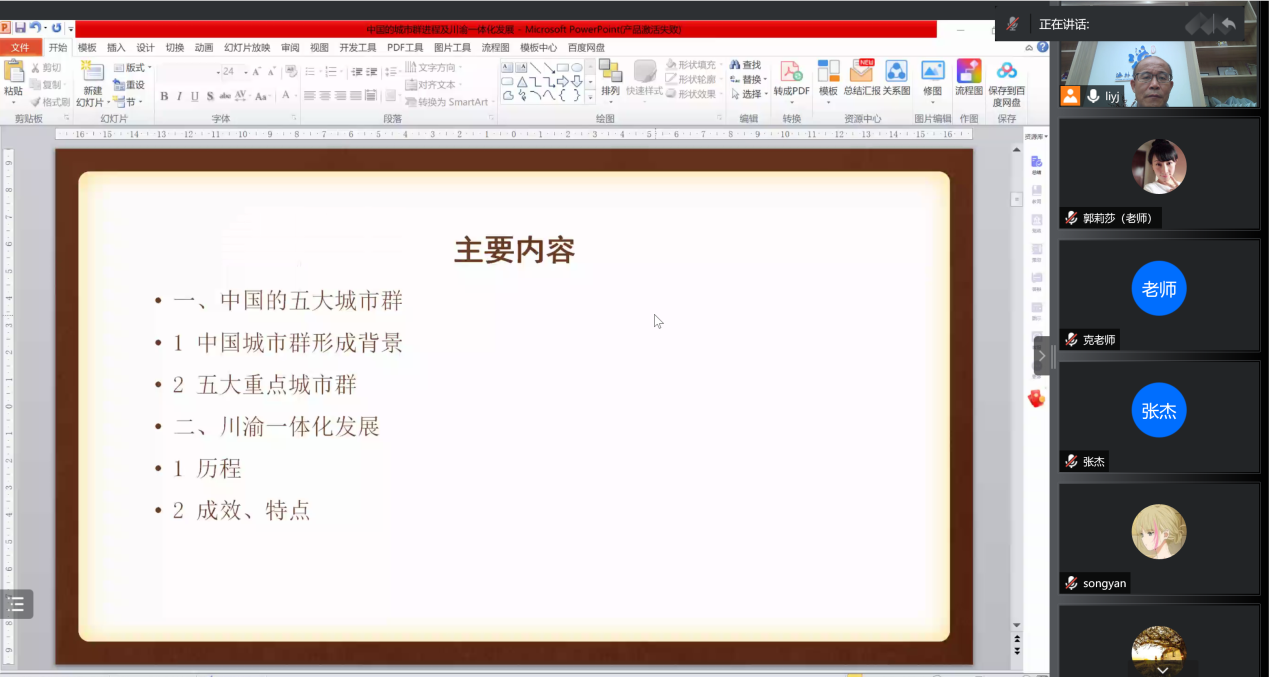Click the File (文件) button
The height and width of the screenshot is (677, 1270).
pos(20,47)
